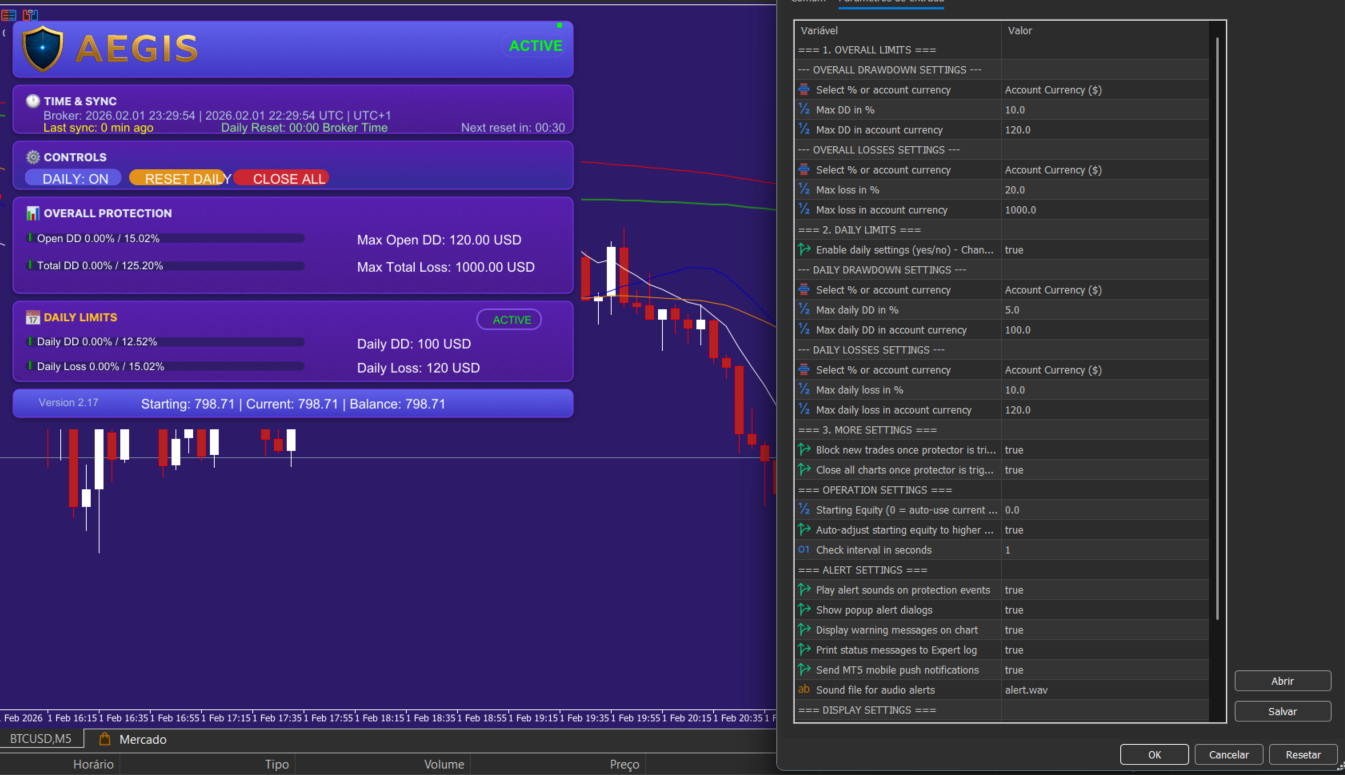This screenshot has width=1345, height=775.
Task: Open the Mercado tab
Action: 133,739
